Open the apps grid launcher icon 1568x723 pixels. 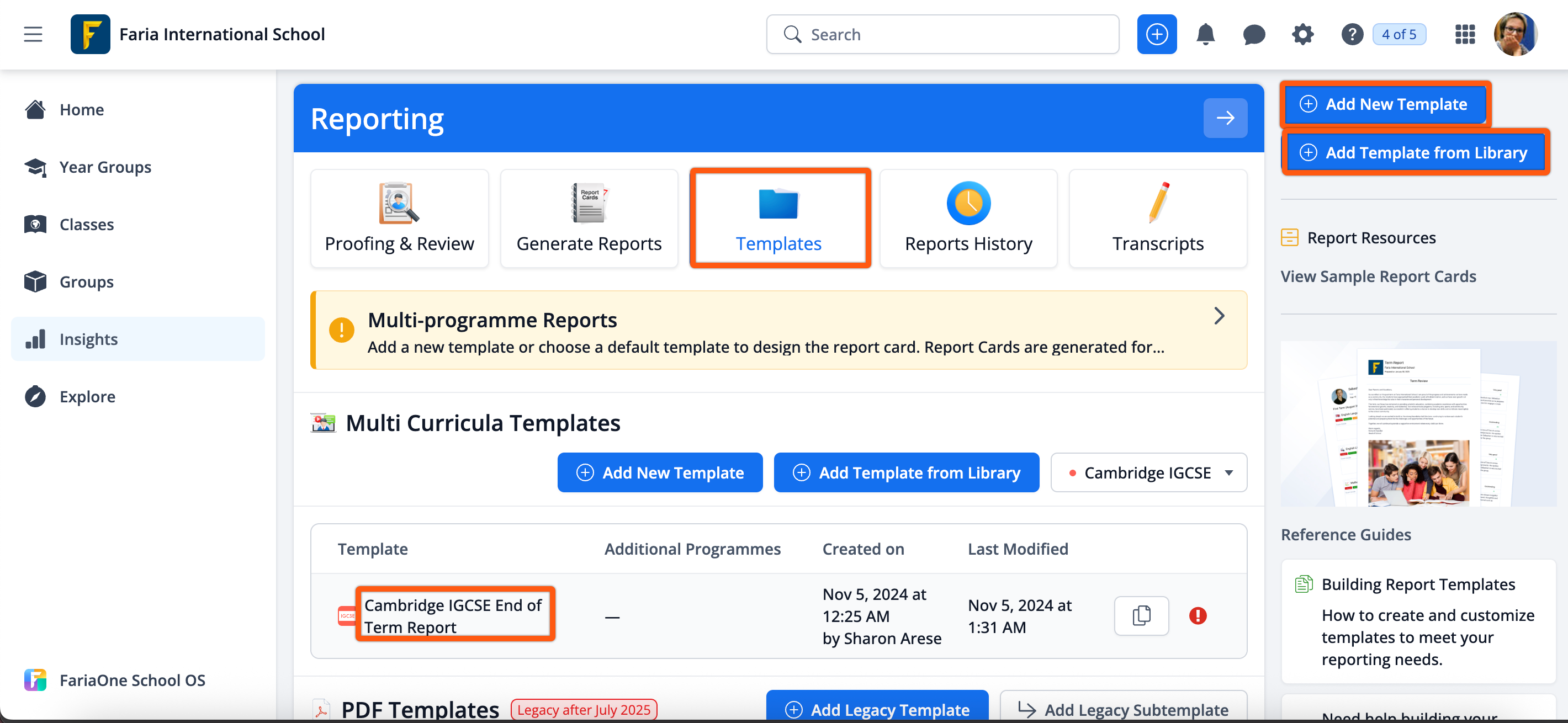click(x=1465, y=35)
